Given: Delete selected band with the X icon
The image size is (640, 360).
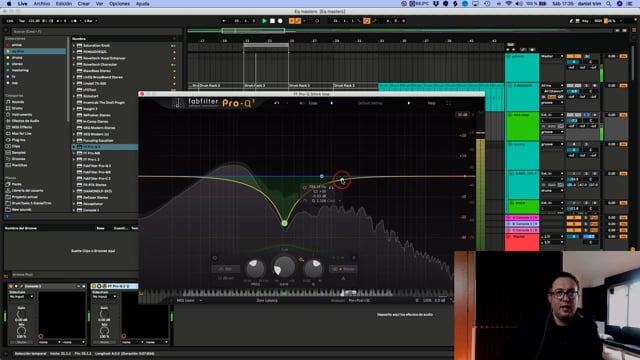Looking at the screenshot, I should (x=353, y=258).
